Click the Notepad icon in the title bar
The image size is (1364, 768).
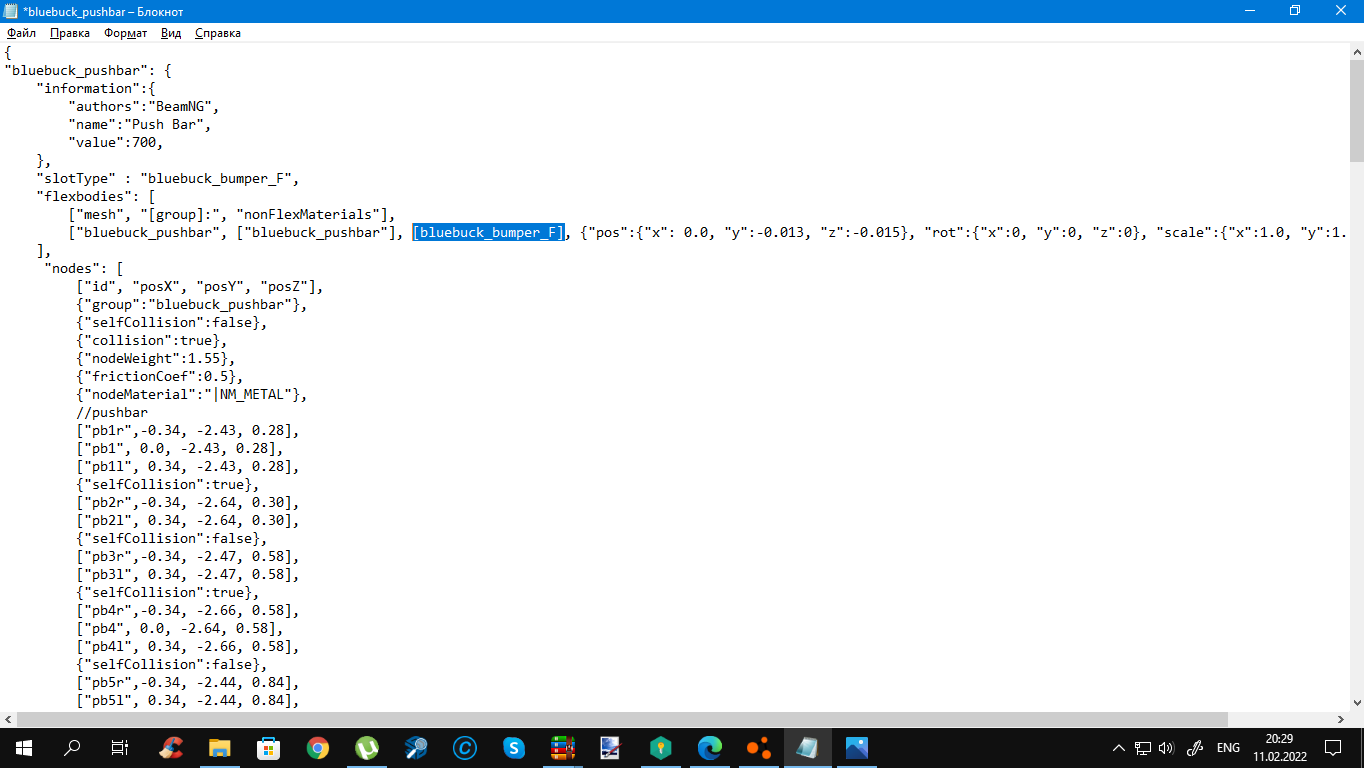(x=12, y=11)
